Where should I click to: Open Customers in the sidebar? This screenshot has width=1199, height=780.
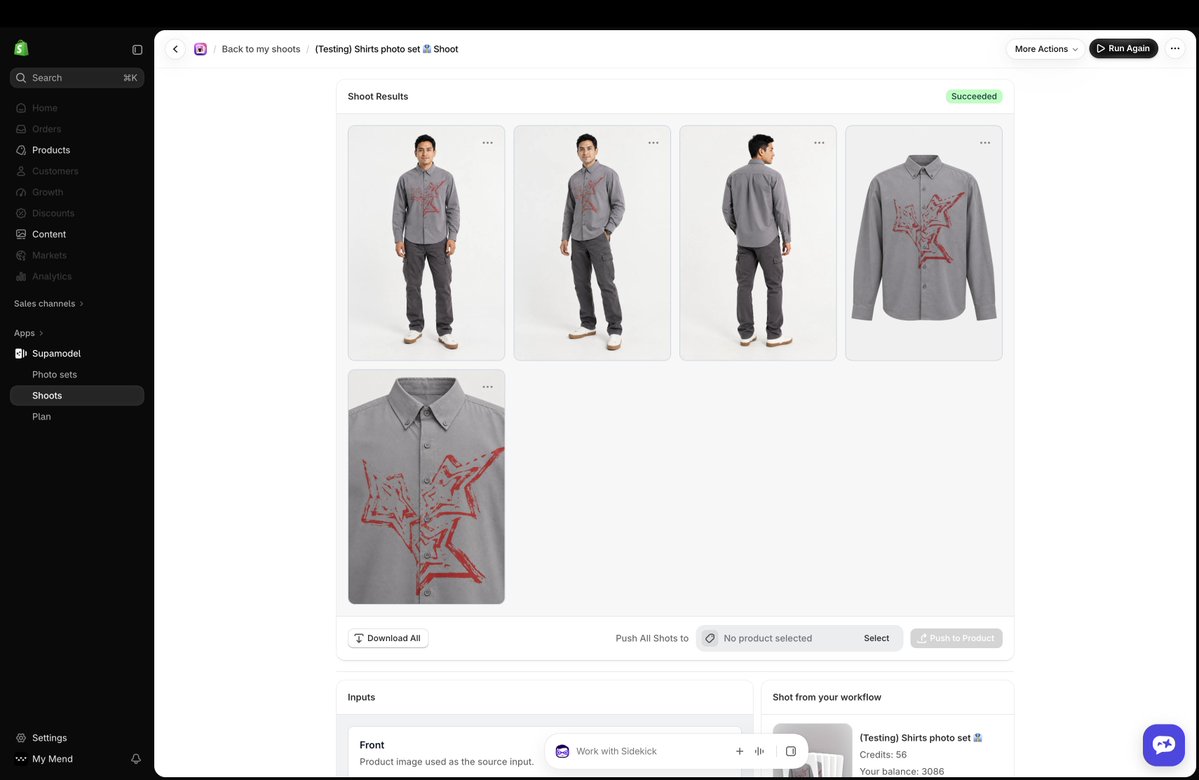(x=76, y=171)
